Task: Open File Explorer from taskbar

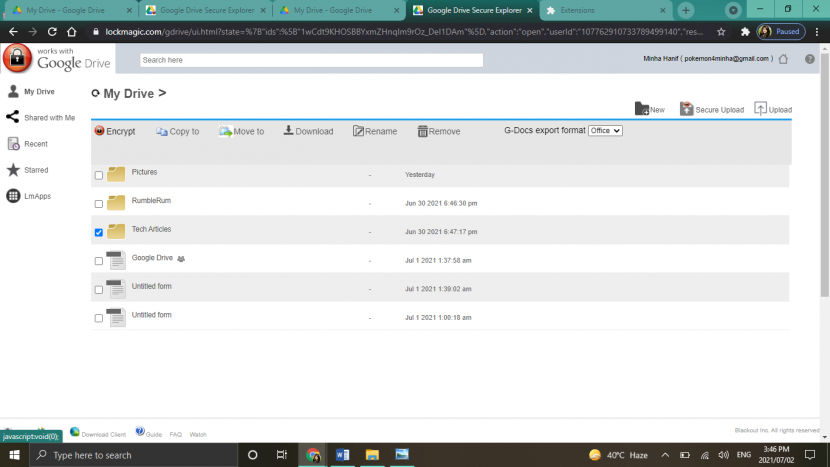Action: (372, 455)
